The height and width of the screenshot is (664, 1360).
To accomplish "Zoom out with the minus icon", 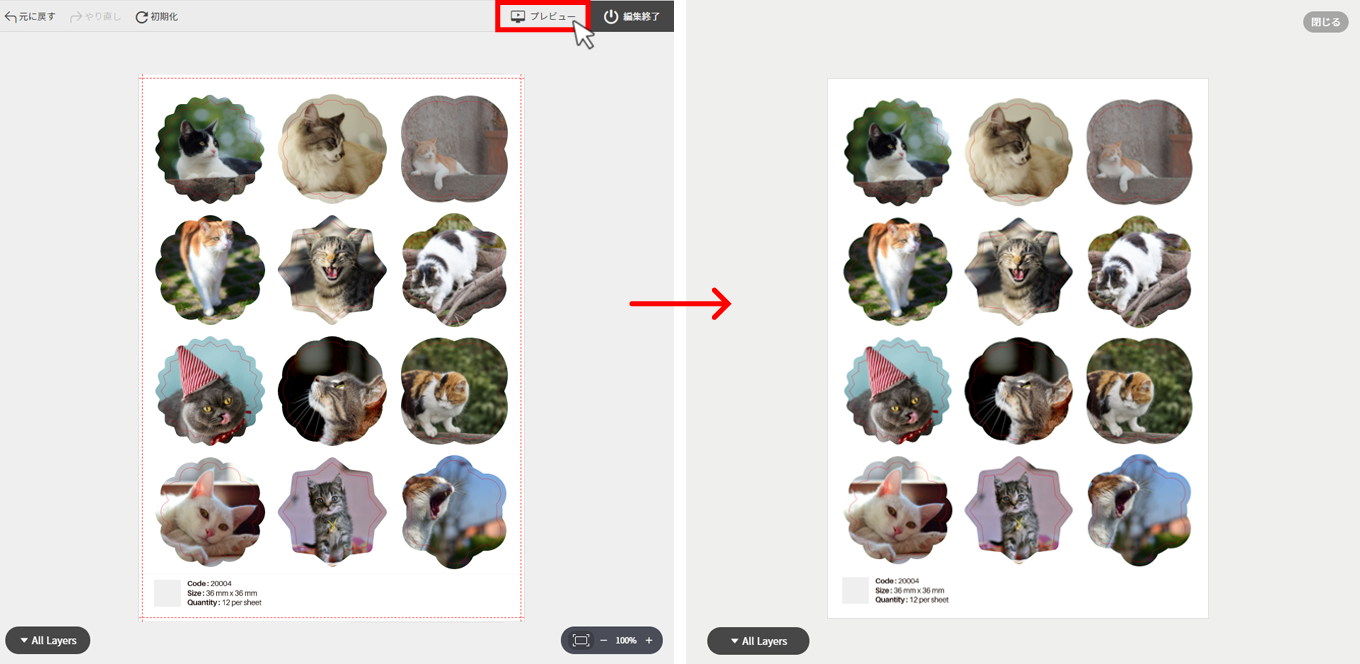I will (x=604, y=640).
